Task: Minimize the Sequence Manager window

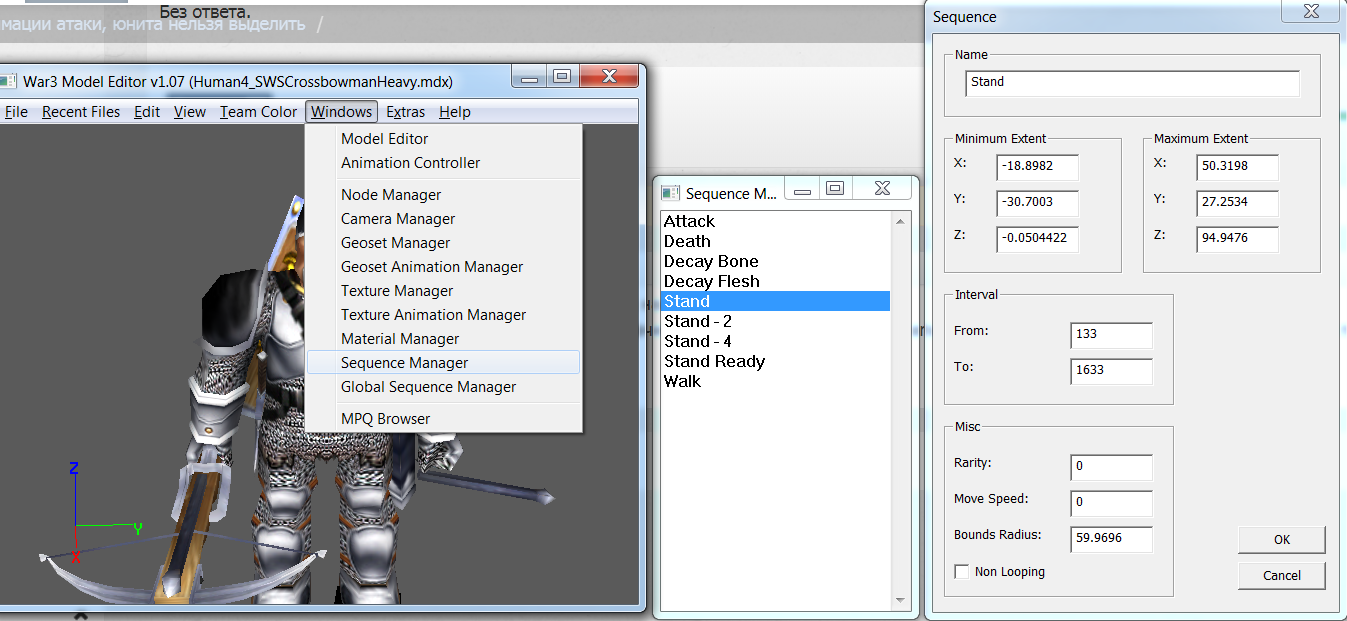Action: tap(803, 187)
